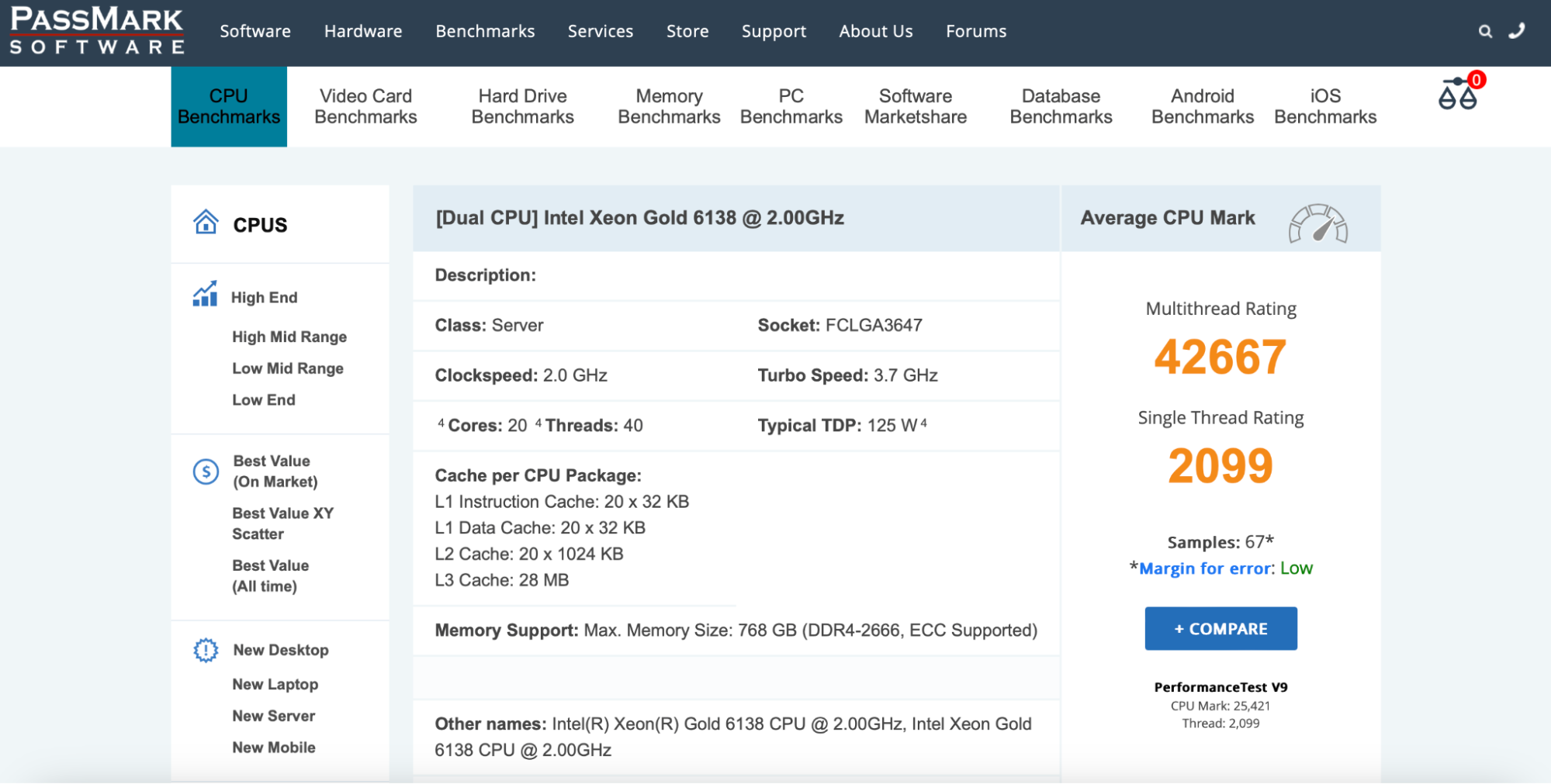The image size is (1551, 784).
Task: Switch to PC Benchmarks tab
Action: tap(791, 106)
